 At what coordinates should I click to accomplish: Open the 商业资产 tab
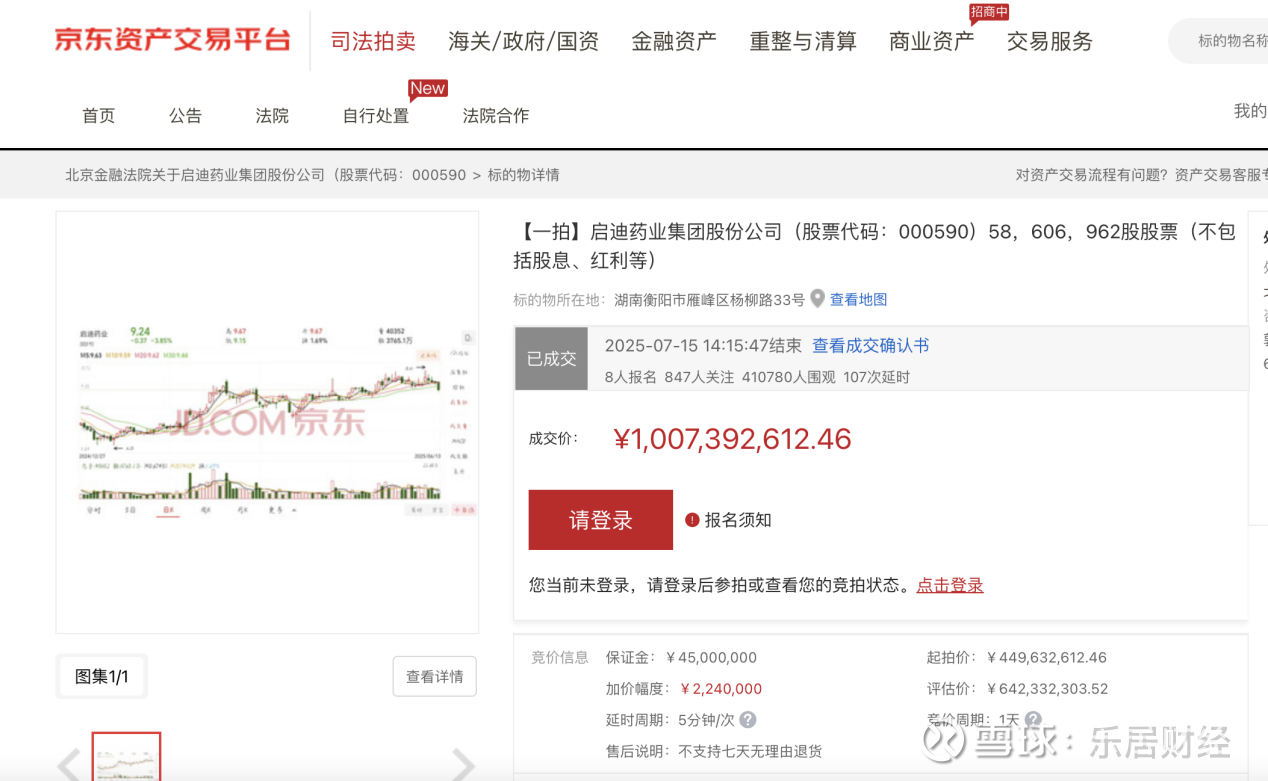coord(931,41)
